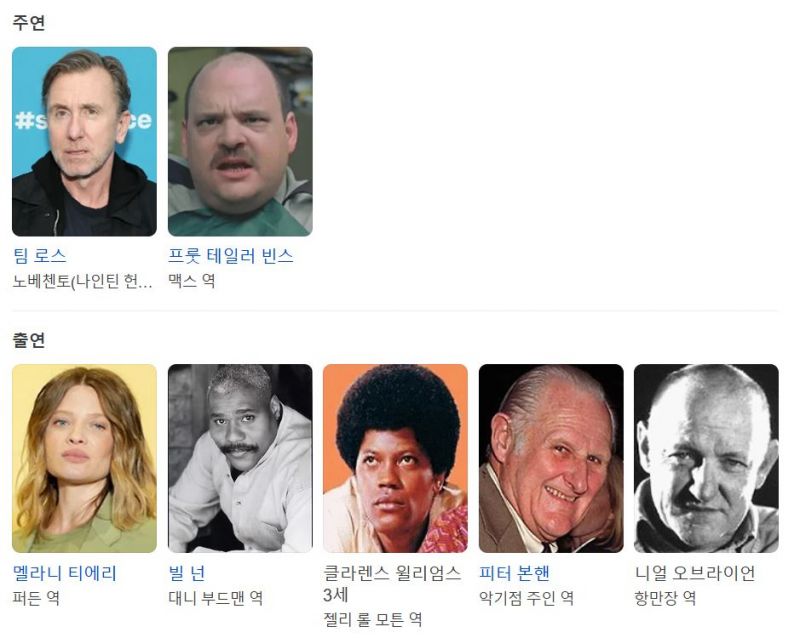Click the 클라렌스 윌리엄스 3세 name text
The image size is (800, 638).
pos(392,583)
